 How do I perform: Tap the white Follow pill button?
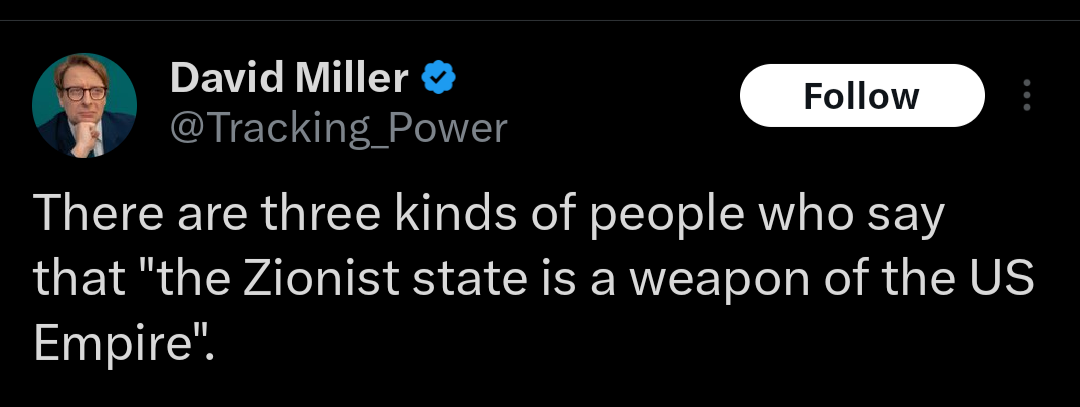[861, 96]
